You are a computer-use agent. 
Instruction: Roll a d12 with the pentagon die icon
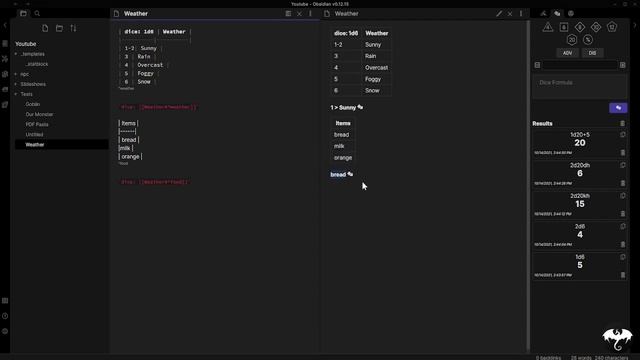[x=612, y=27]
